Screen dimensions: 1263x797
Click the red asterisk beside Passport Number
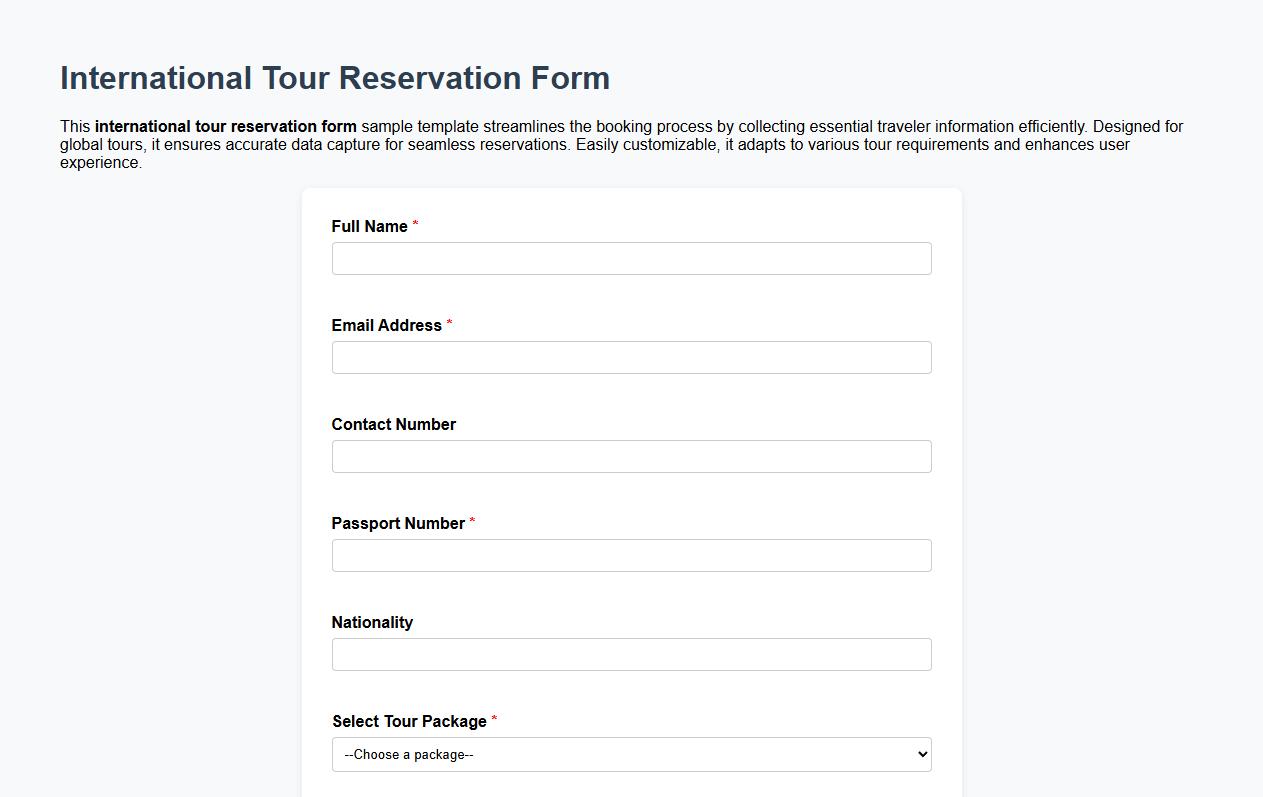point(472,521)
